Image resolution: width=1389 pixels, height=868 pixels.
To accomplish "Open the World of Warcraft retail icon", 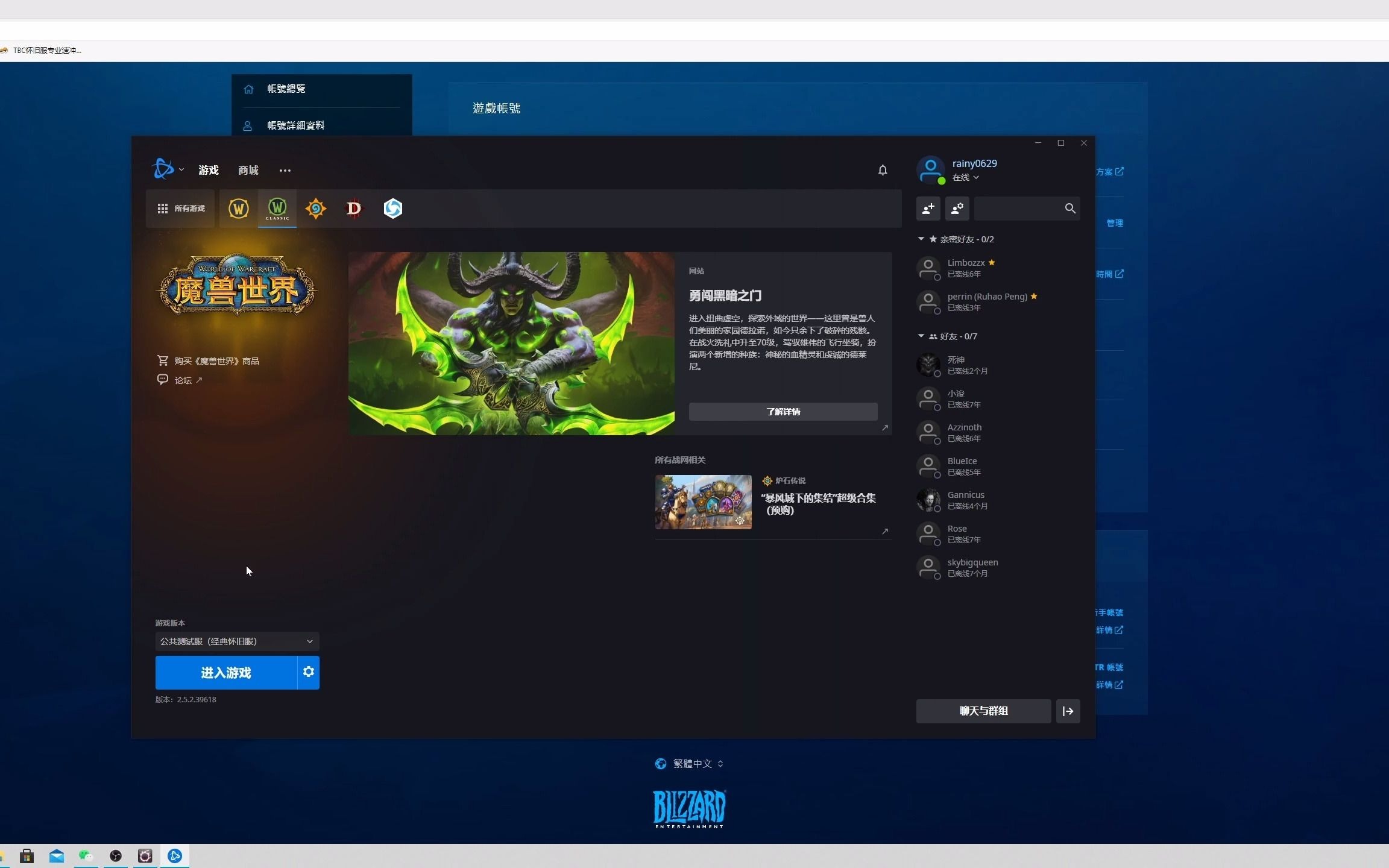I will tap(239, 209).
